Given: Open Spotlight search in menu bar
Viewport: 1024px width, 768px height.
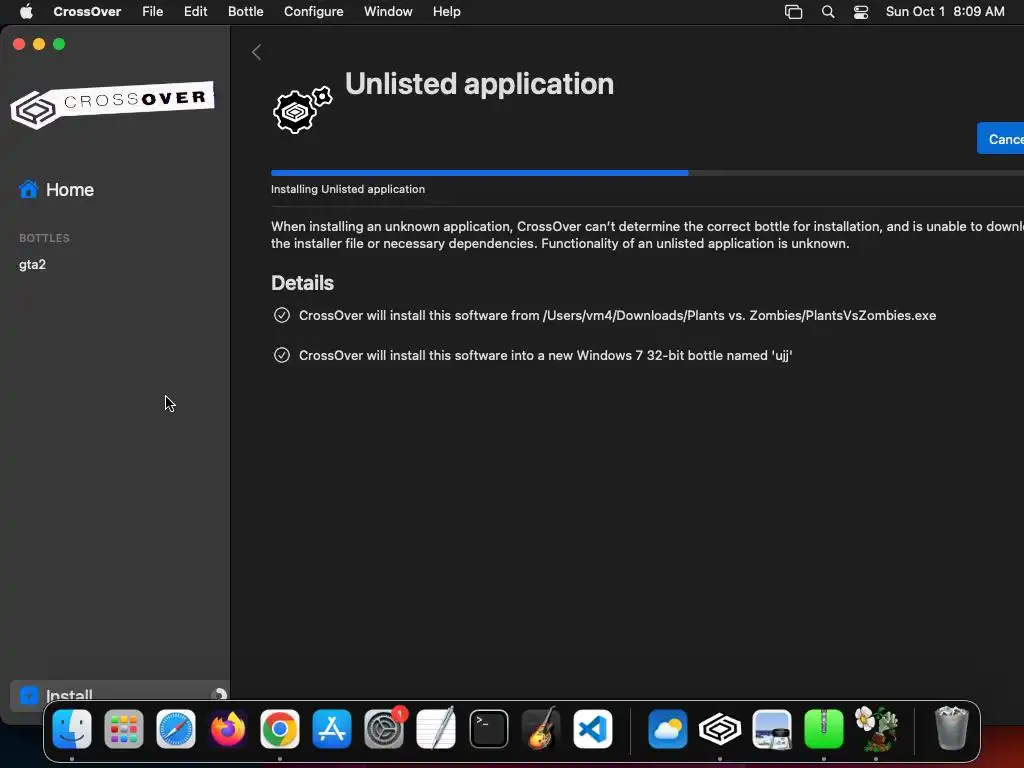Looking at the screenshot, I should (828, 12).
